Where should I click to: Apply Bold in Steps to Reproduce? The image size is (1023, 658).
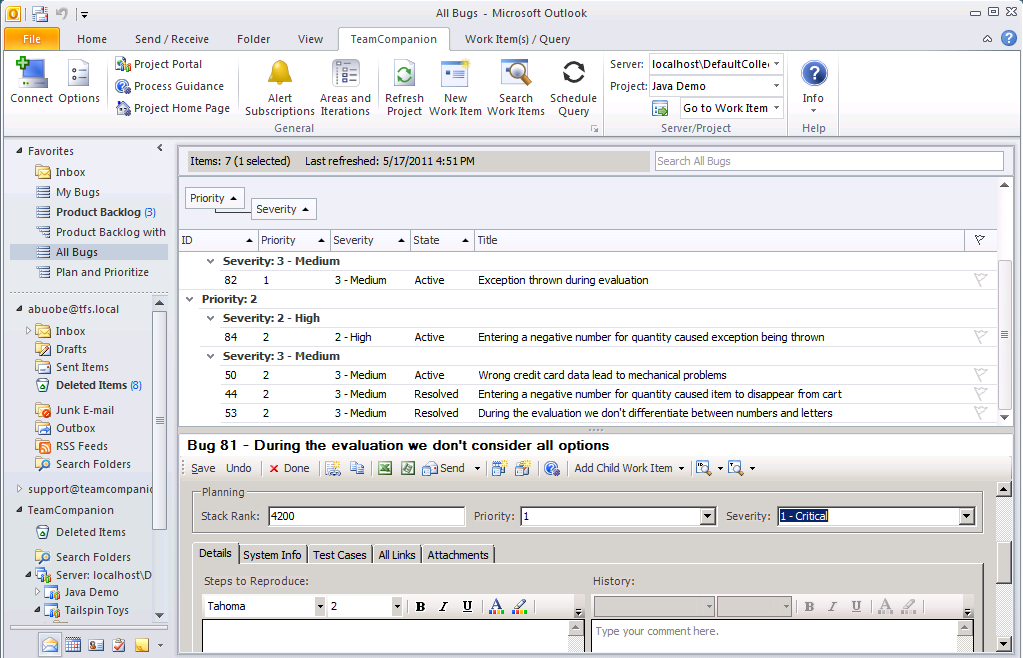(x=420, y=606)
